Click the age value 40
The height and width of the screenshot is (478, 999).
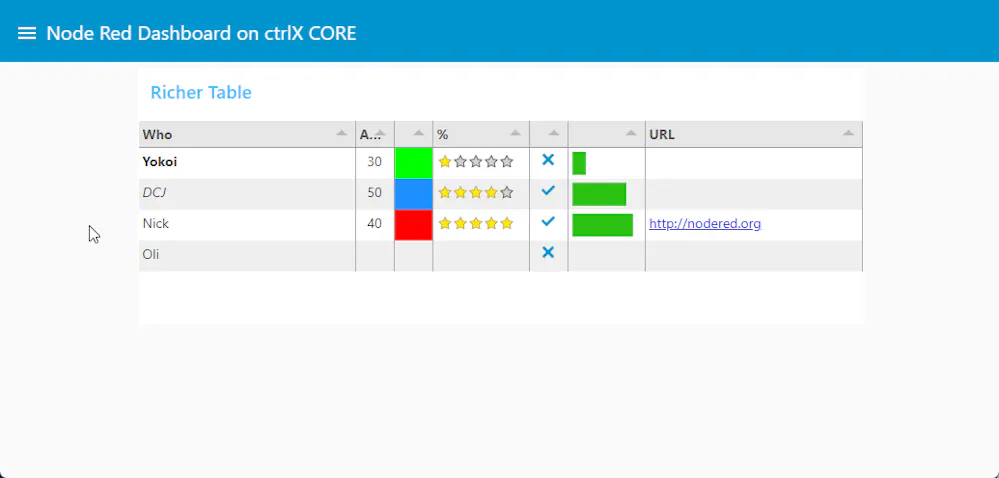point(375,224)
